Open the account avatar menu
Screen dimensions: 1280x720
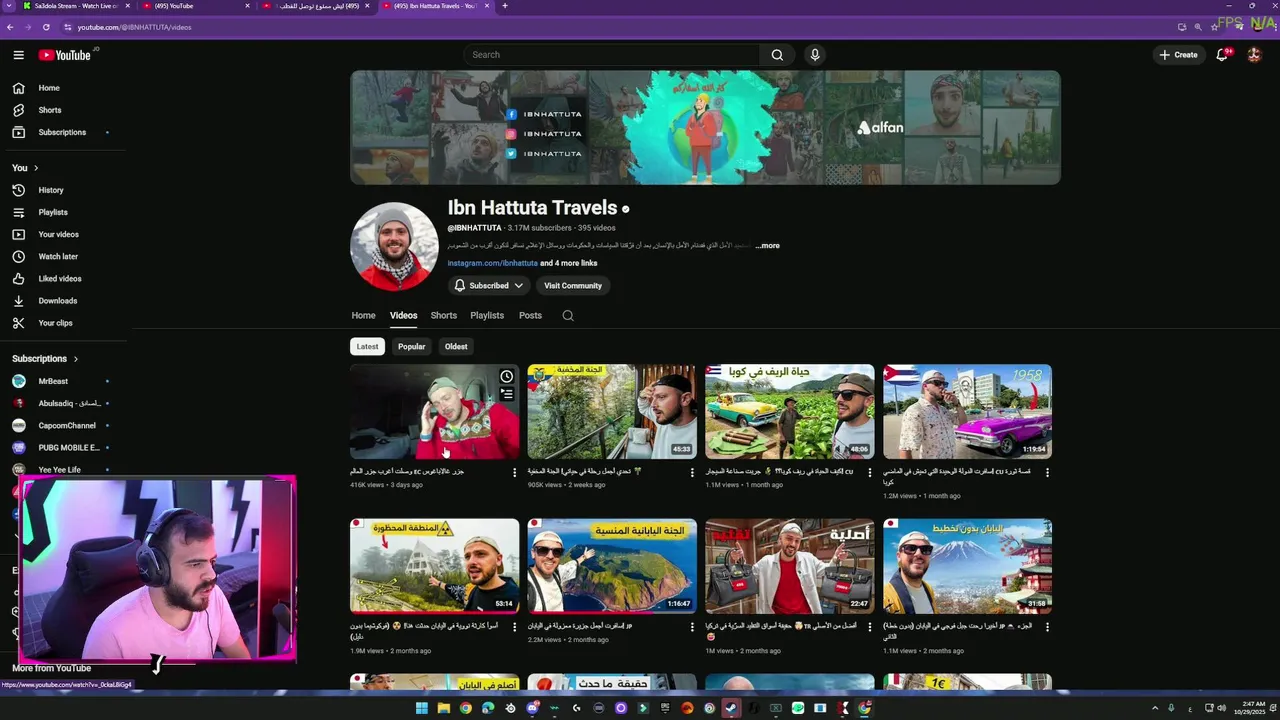click(1254, 55)
